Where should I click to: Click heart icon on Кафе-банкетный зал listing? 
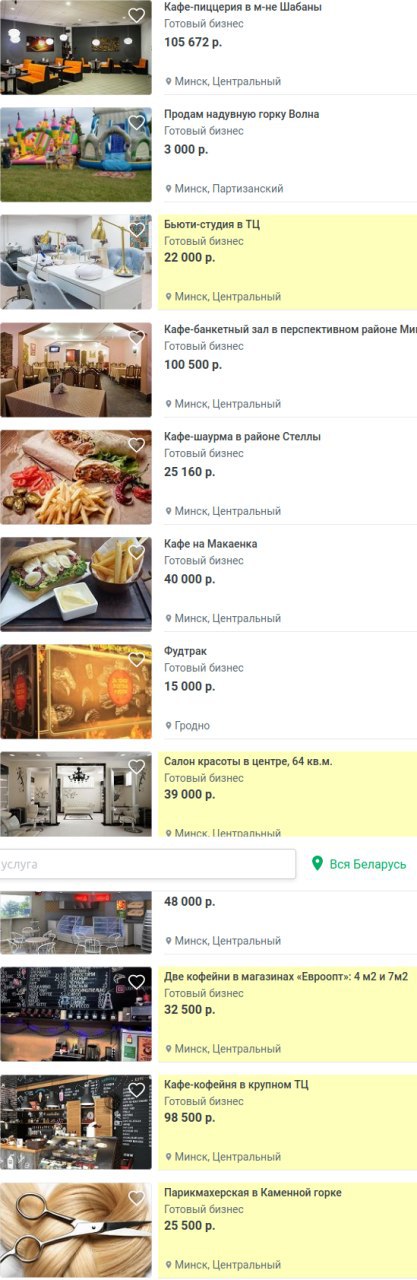(137, 338)
